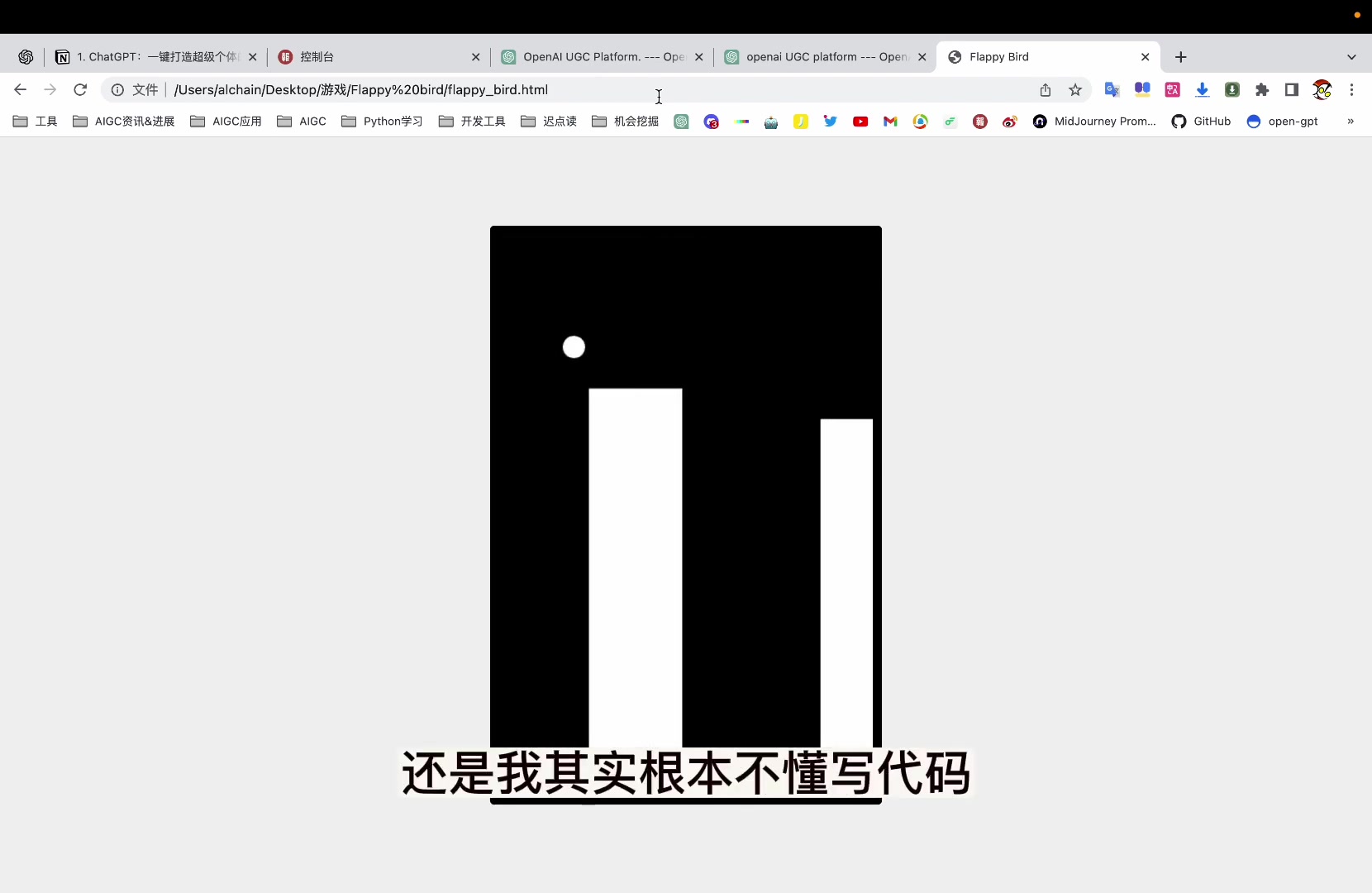Image resolution: width=1372 pixels, height=893 pixels.
Task: Open the Extensions puzzle menu
Action: [1262, 89]
